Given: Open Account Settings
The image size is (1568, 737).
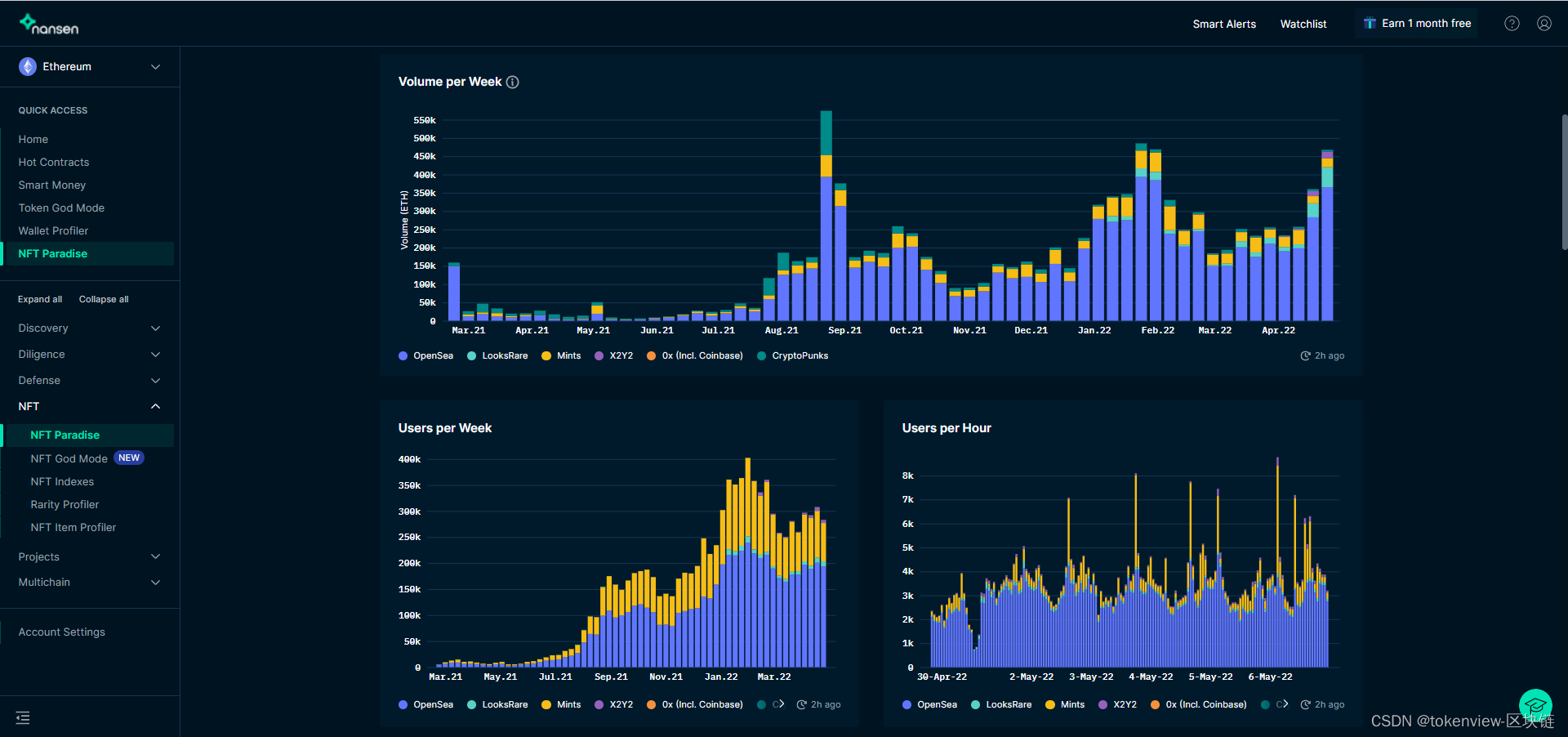Looking at the screenshot, I should click(62, 632).
